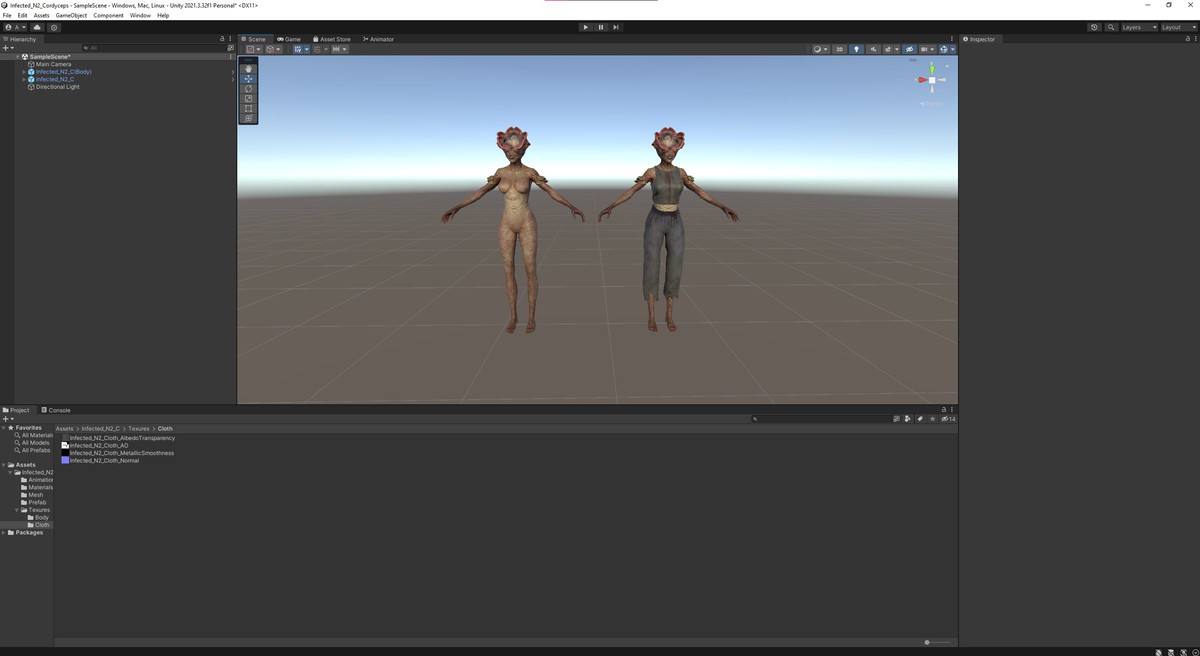Select the Rotate tool in scene toolbar
Viewport: 1200px width, 656px height.
coord(249,89)
